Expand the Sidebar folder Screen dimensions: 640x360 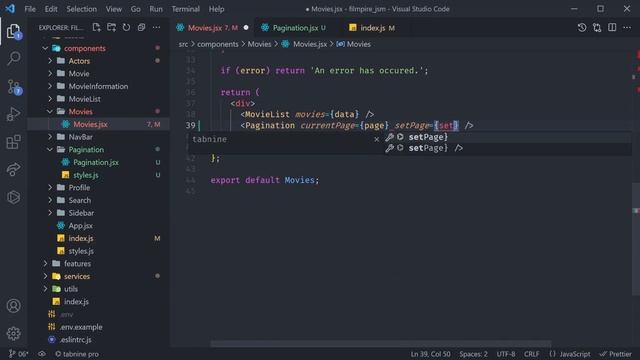click(x=50, y=213)
